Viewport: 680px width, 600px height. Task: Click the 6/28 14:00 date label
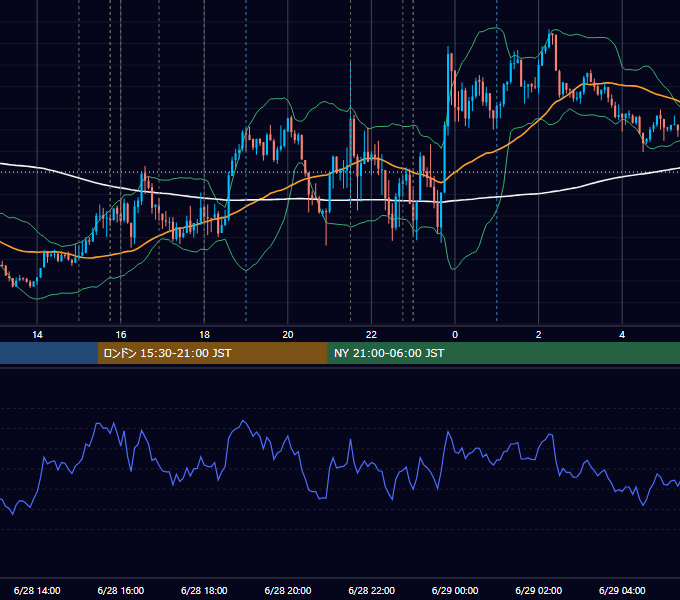(37, 590)
